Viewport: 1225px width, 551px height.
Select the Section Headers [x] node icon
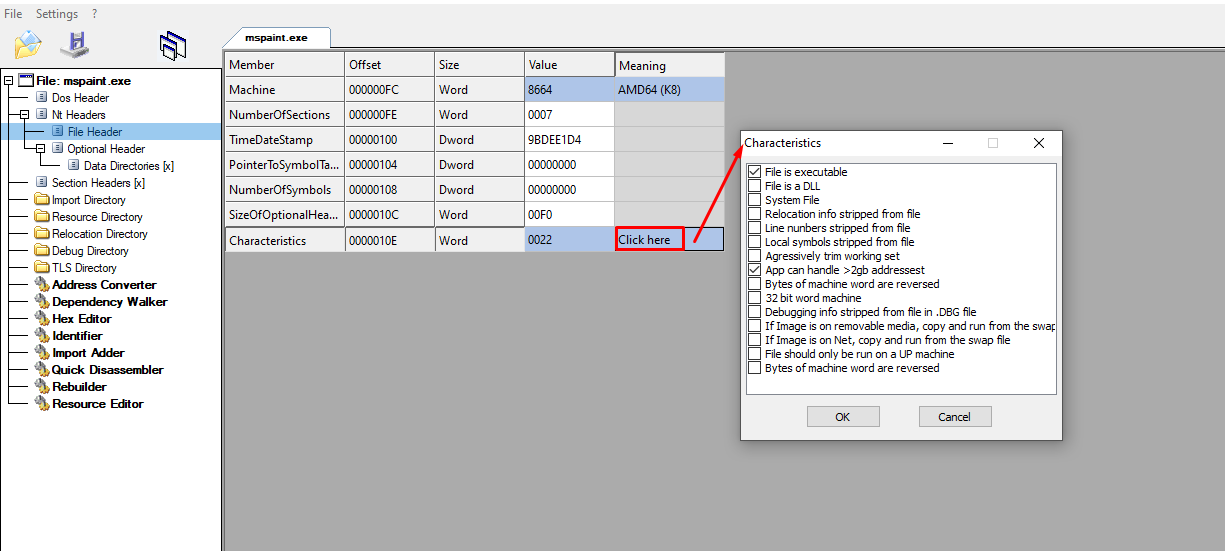coord(42,183)
